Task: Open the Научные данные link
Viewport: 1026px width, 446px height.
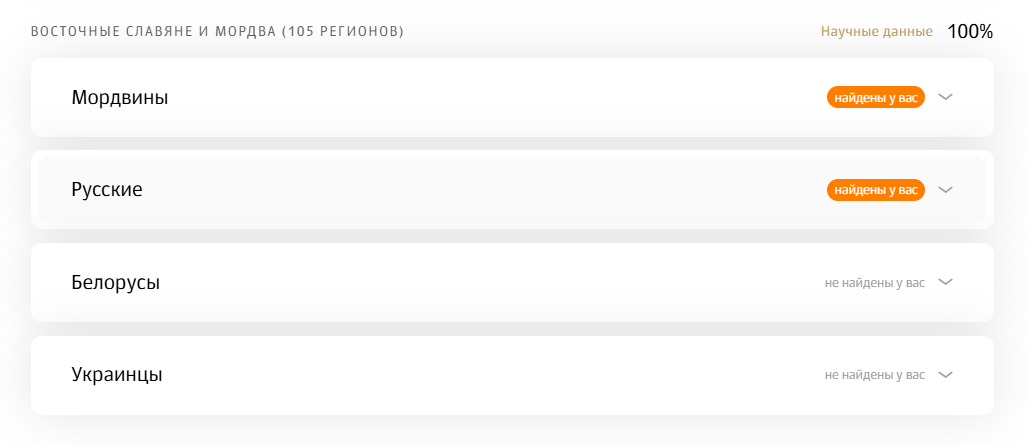Action: click(x=876, y=32)
